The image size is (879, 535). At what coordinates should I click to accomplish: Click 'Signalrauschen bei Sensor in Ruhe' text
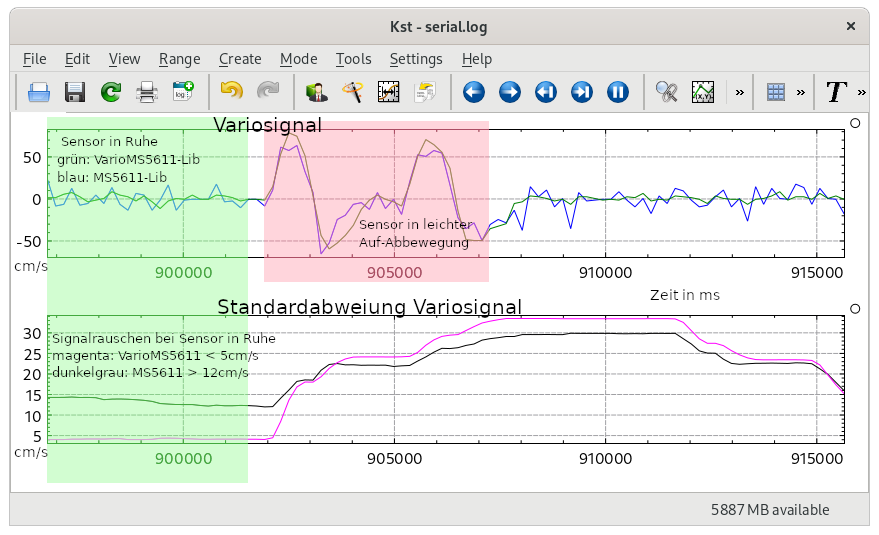pos(164,339)
